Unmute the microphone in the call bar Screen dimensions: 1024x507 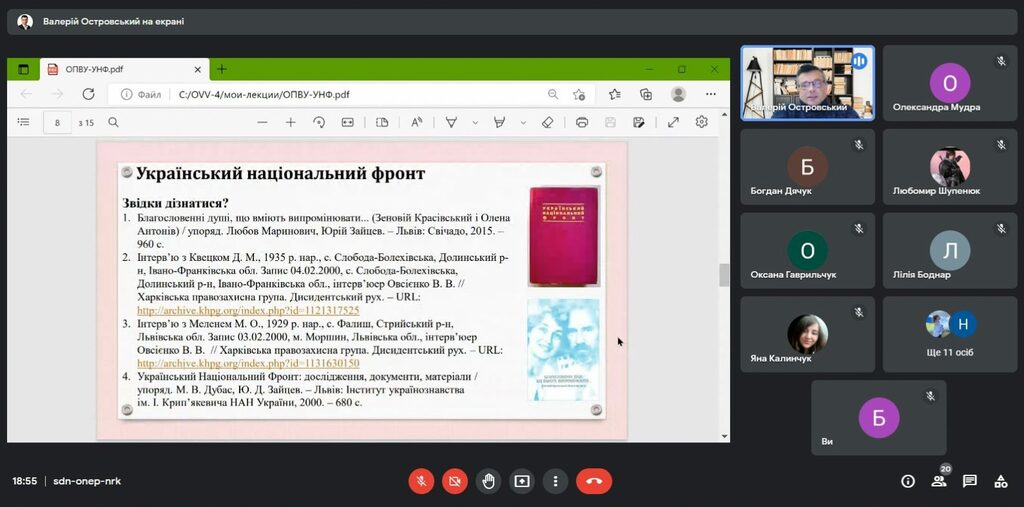click(x=421, y=481)
